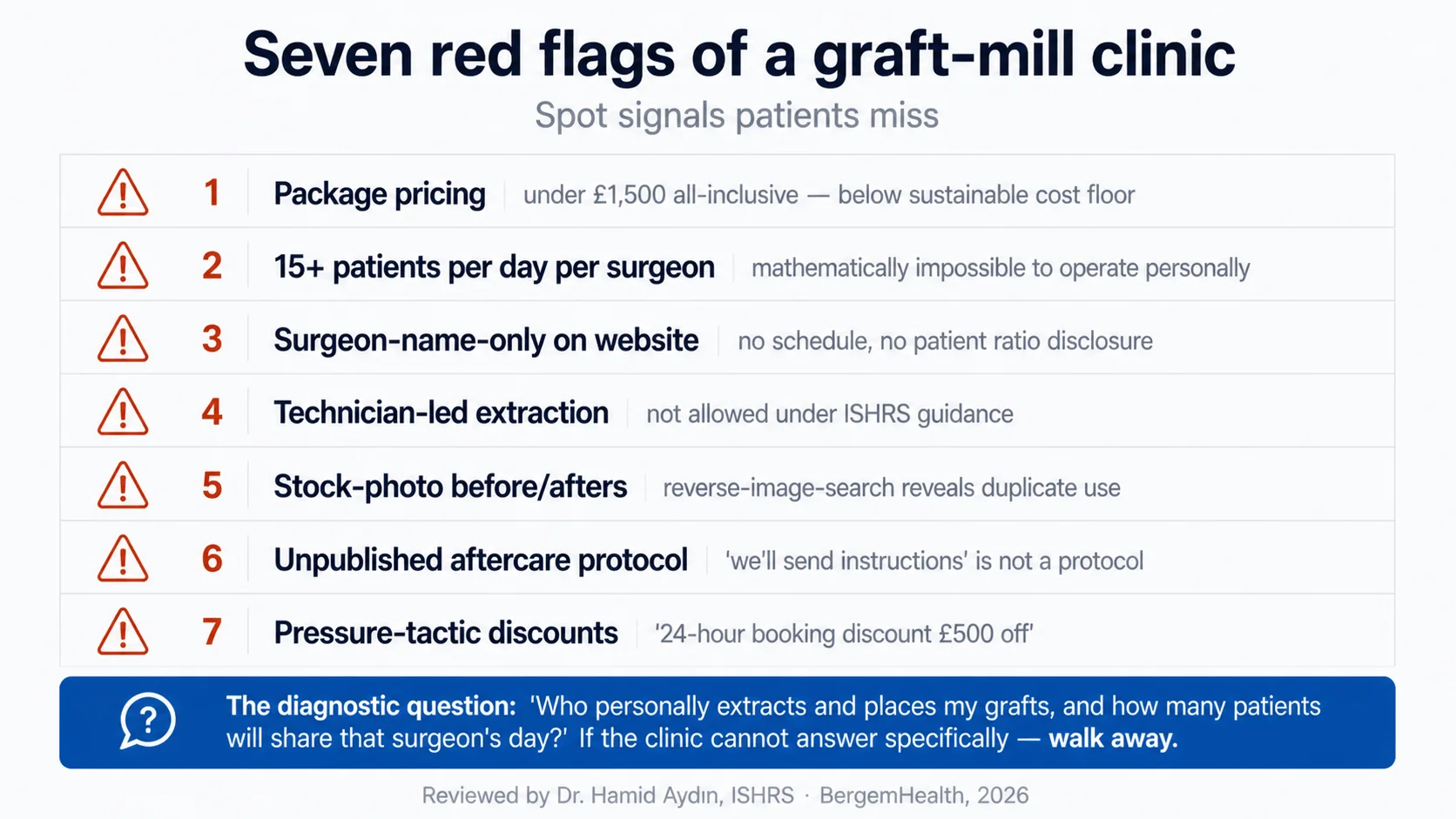Click subtitle 'Spot signals patients miss'

737,116
